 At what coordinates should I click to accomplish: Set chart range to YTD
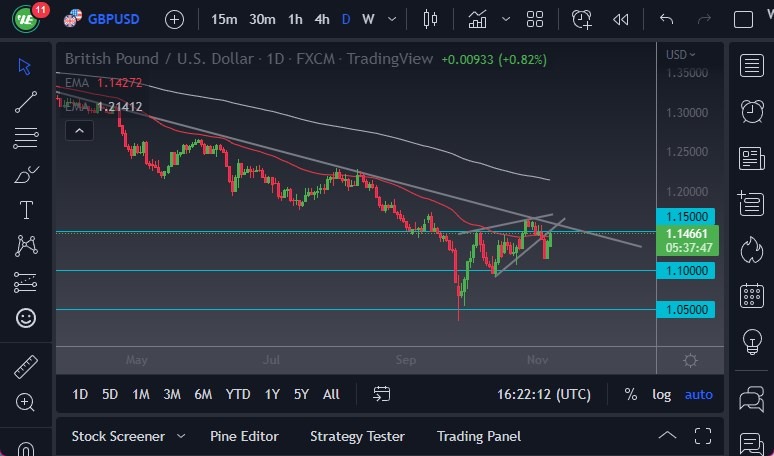pyautogui.click(x=238, y=394)
